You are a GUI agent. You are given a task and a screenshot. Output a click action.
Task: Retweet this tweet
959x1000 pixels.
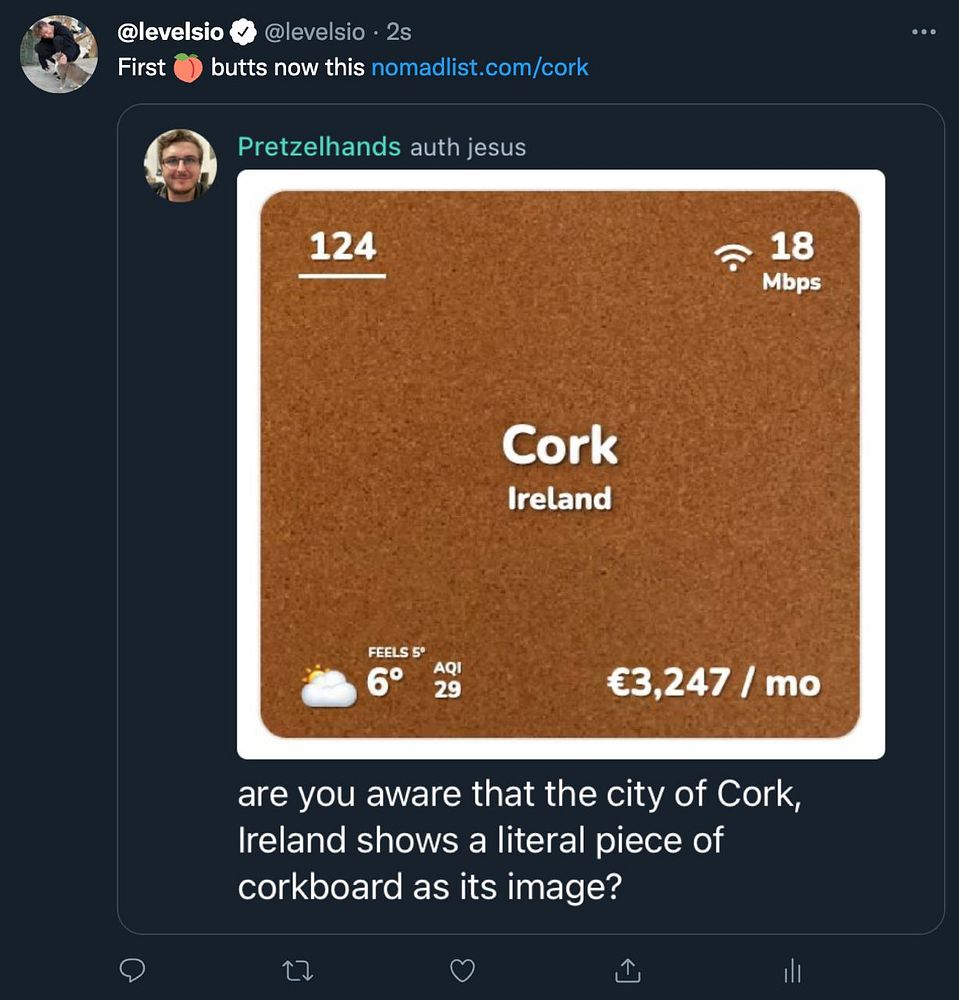pos(296,969)
